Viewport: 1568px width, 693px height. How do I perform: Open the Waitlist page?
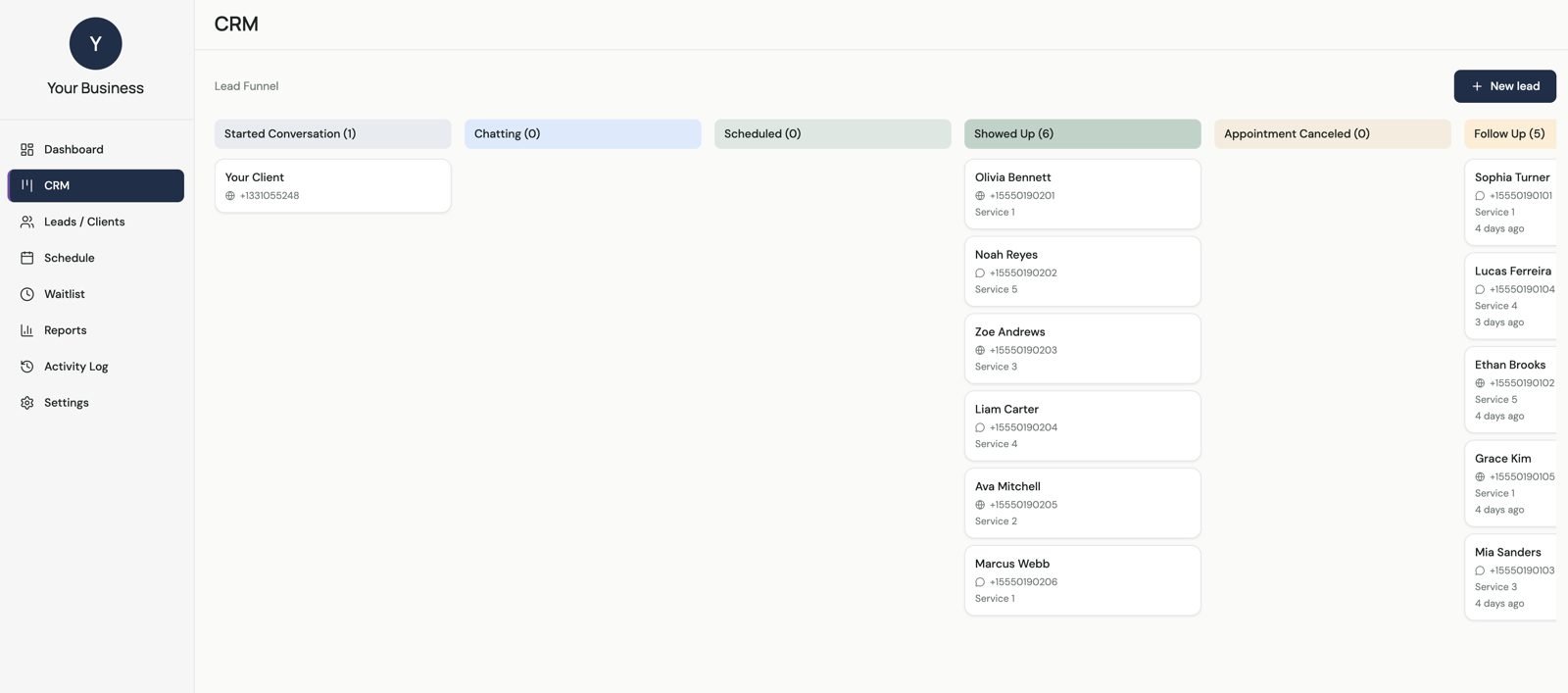tap(96, 294)
